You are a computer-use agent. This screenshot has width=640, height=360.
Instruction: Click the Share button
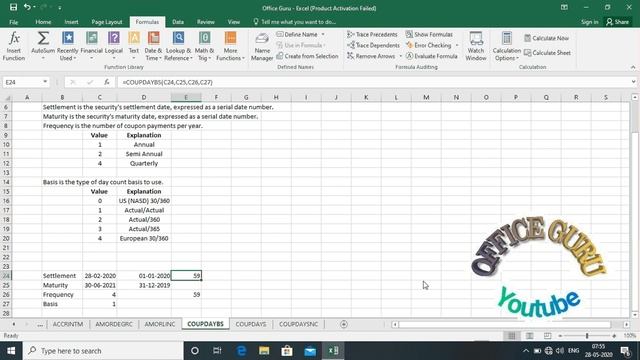(x=618, y=22)
